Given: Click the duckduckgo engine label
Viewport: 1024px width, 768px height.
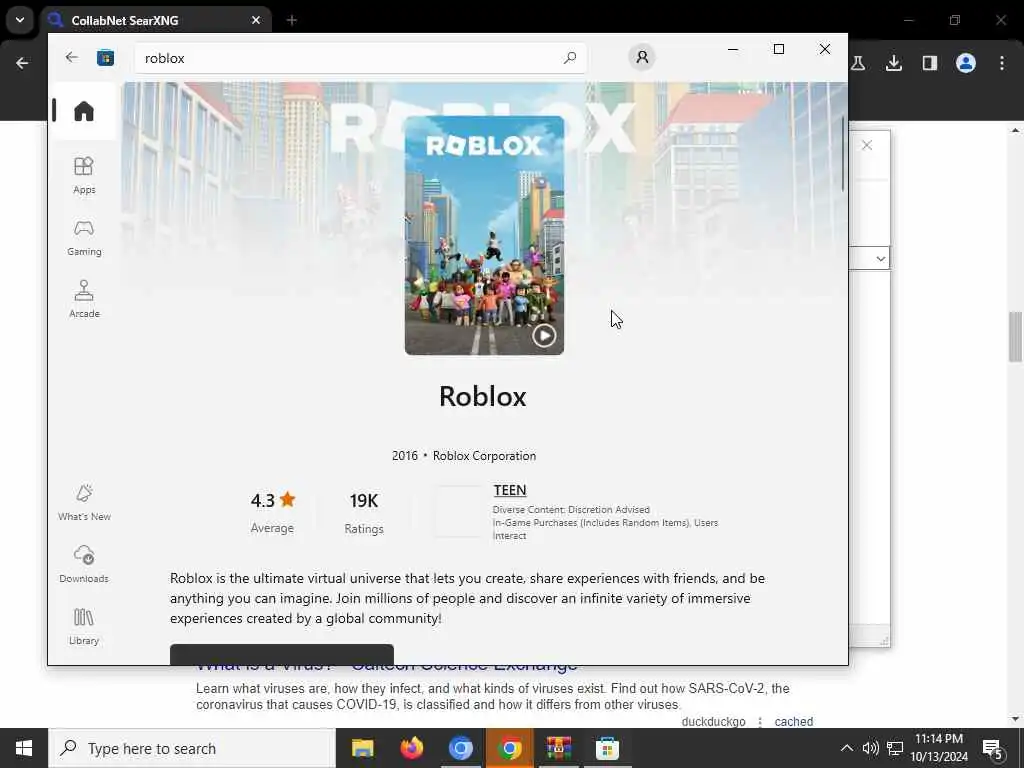Looking at the screenshot, I should pyautogui.click(x=713, y=722).
